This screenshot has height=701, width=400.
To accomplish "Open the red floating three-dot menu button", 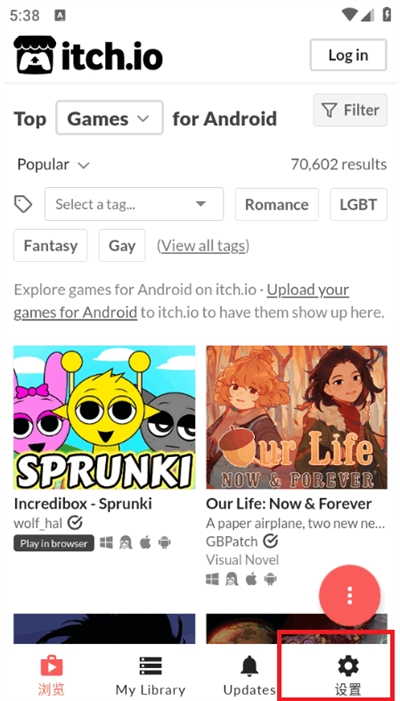I will [x=349, y=595].
